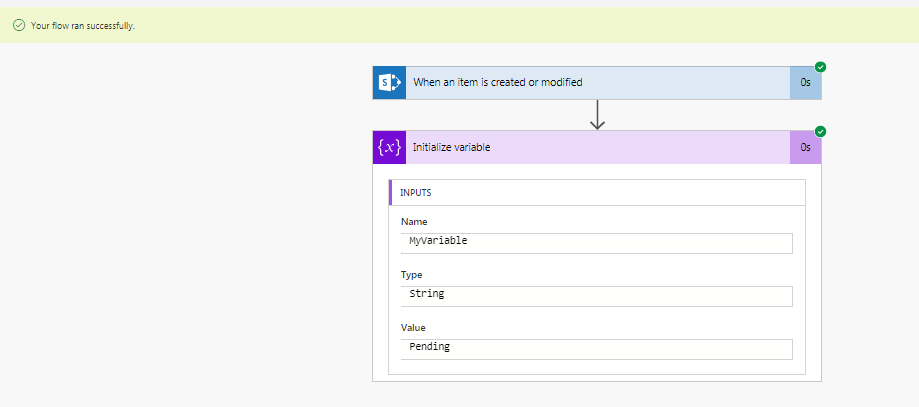
Task: Expand the 'When an item is created or modified' step
Action: (x=597, y=83)
